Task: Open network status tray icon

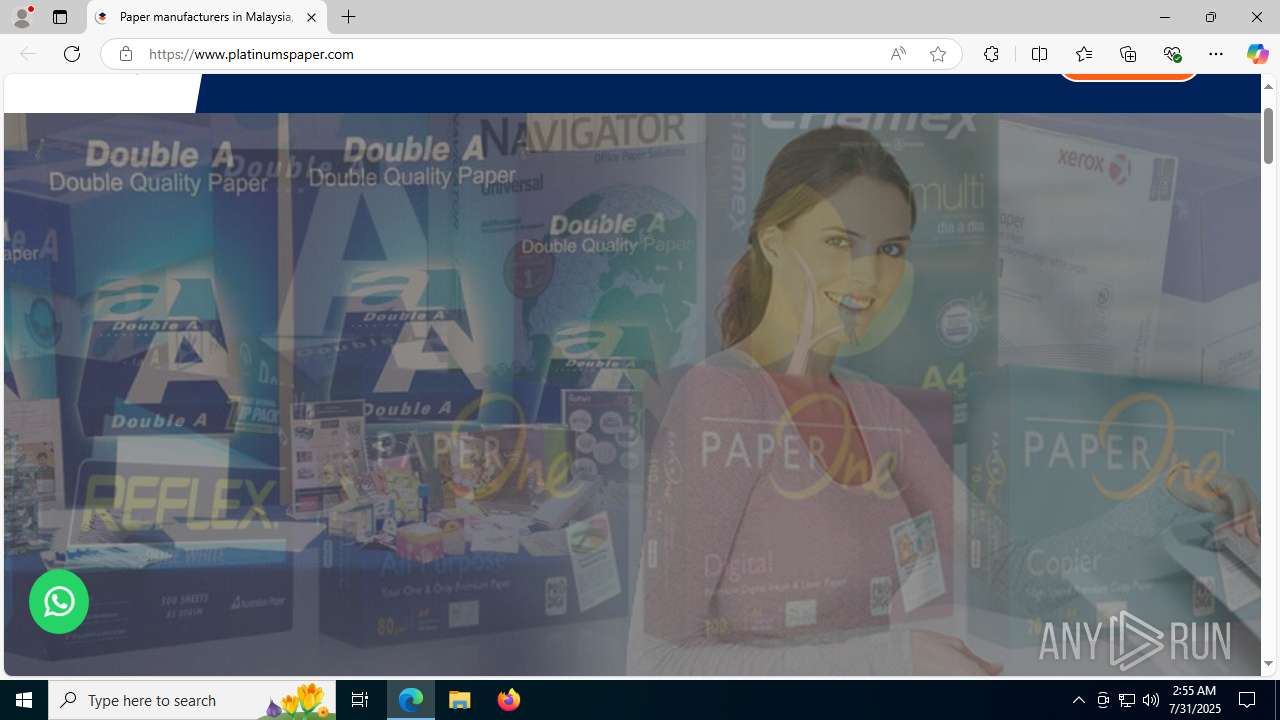Action: pyautogui.click(x=1127, y=700)
